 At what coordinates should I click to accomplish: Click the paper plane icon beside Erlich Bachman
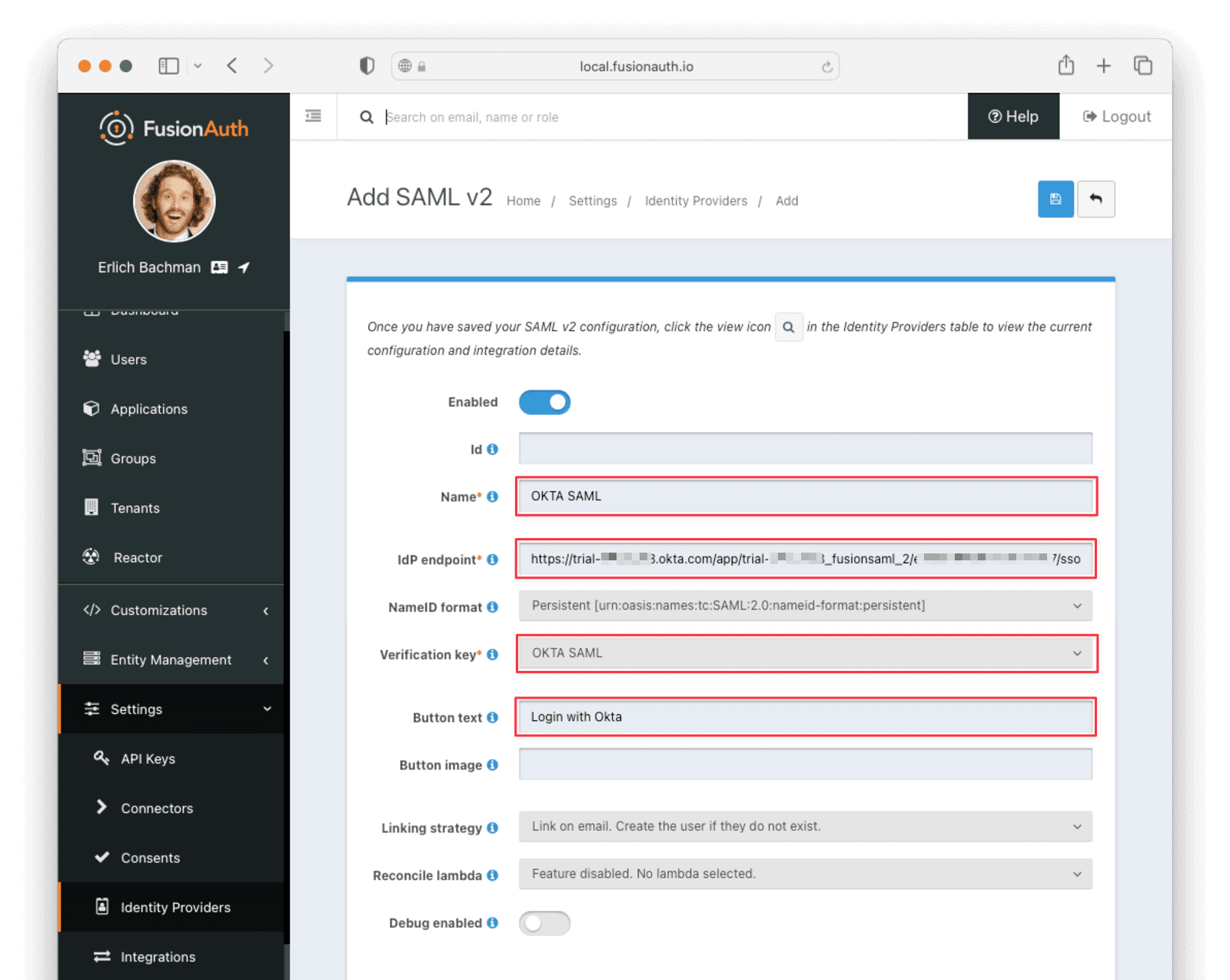click(244, 267)
